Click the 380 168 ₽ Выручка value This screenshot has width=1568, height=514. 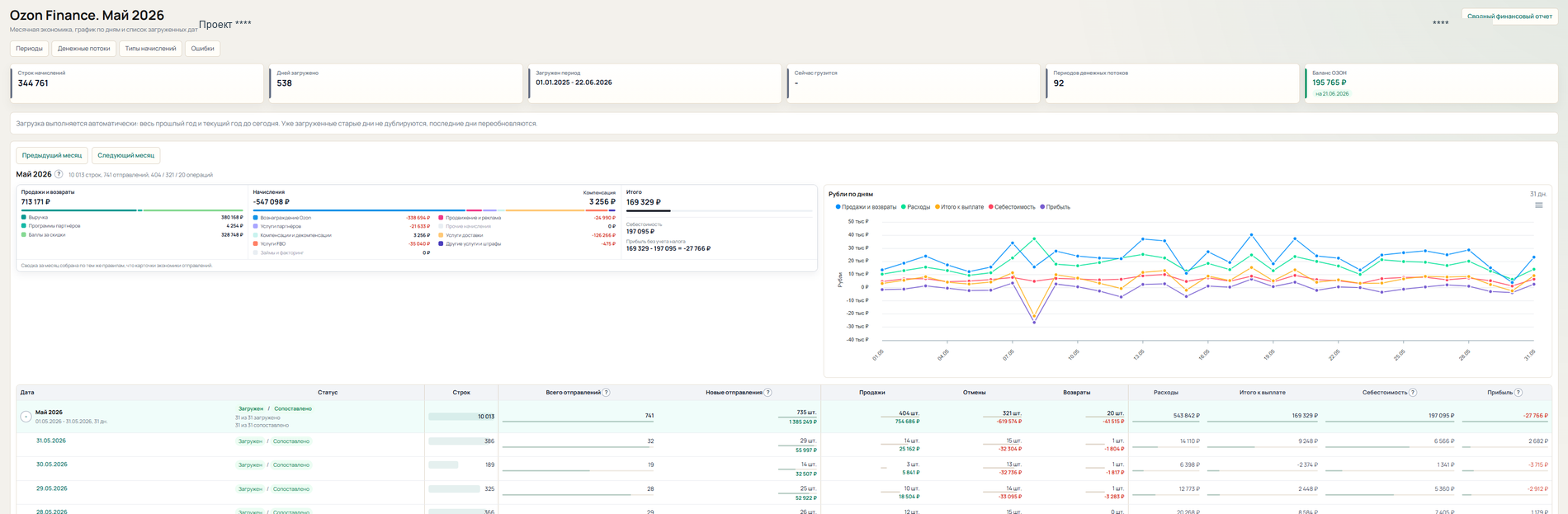click(232, 217)
